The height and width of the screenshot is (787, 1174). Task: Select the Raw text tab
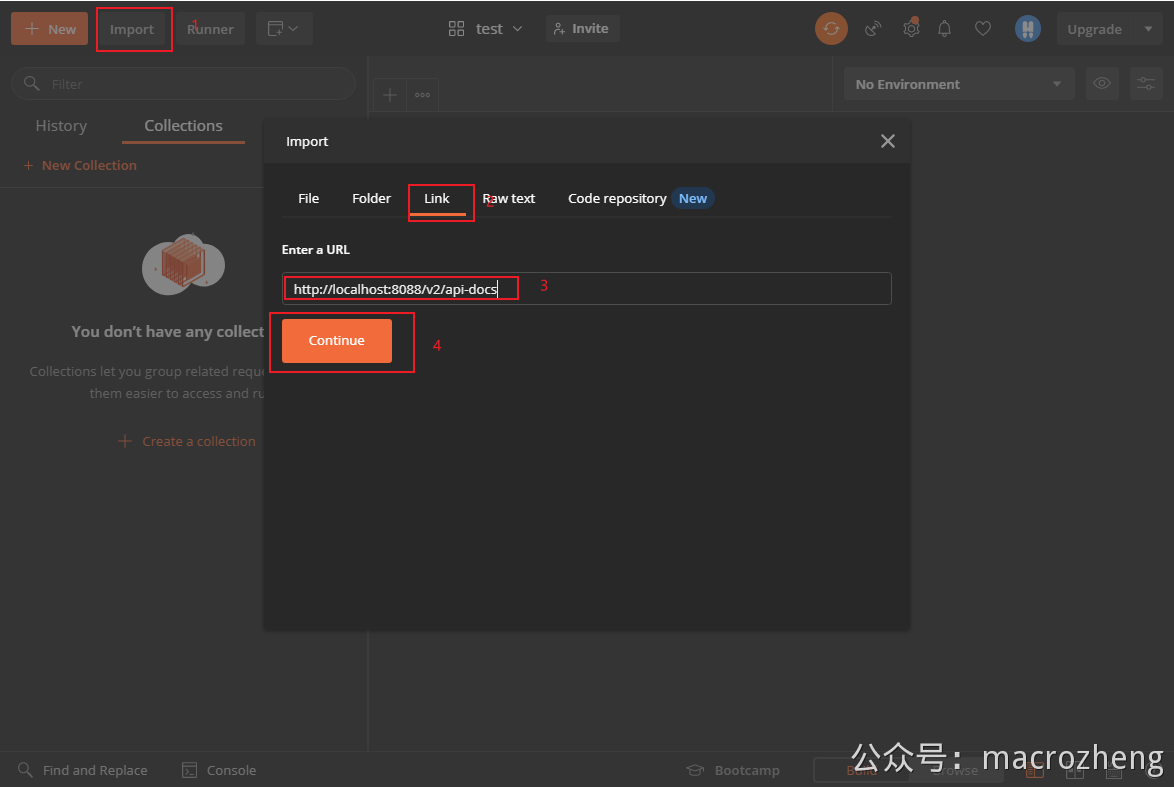click(x=509, y=198)
